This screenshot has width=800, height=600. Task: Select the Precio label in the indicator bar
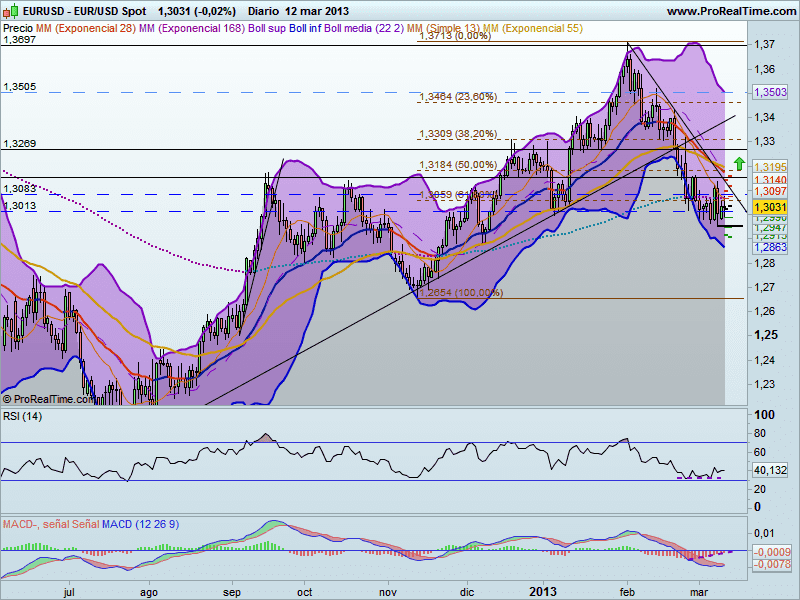click(x=19, y=29)
